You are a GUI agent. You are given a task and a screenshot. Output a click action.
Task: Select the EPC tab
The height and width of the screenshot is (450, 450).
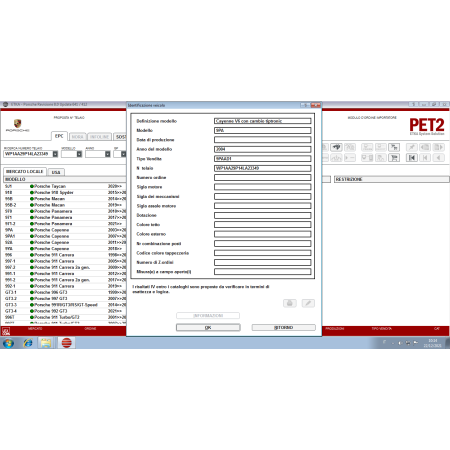pyautogui.click(x=59, y=136)
